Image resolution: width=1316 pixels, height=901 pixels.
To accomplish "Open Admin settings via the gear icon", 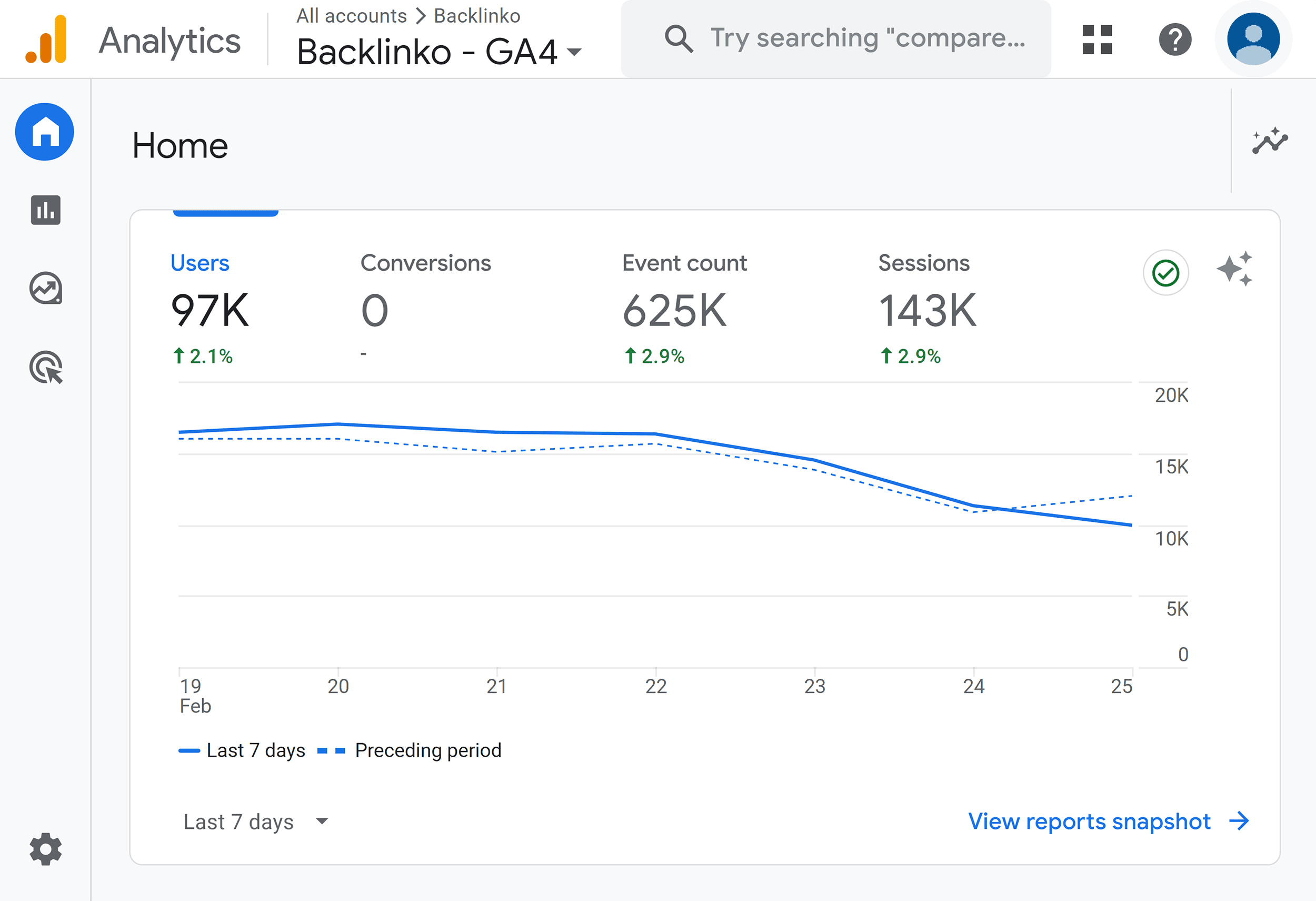I will point(45,849).
